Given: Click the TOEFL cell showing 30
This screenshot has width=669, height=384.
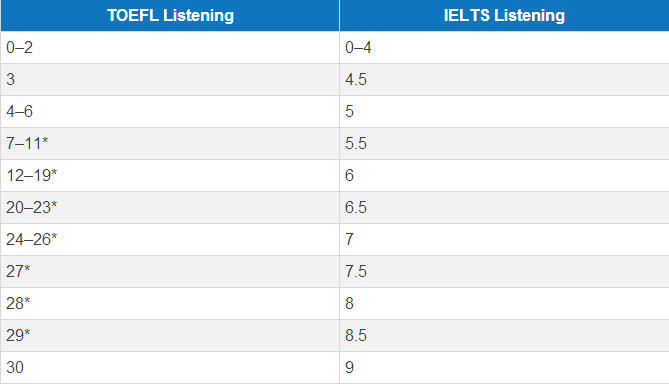Looking at the screenshot, I should (x=170, y=367).
